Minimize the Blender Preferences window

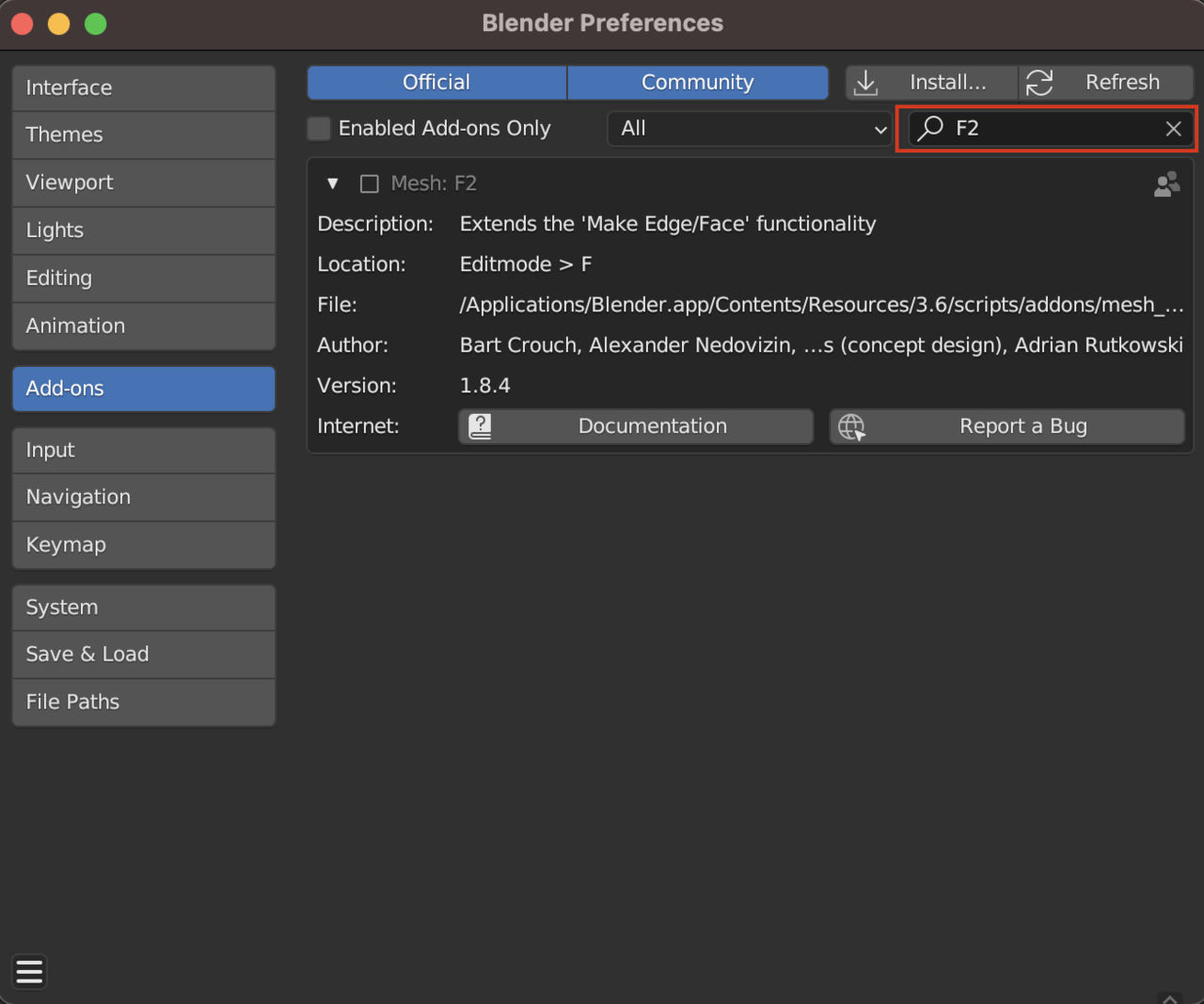pyautogui.click(x=59, y=24)
